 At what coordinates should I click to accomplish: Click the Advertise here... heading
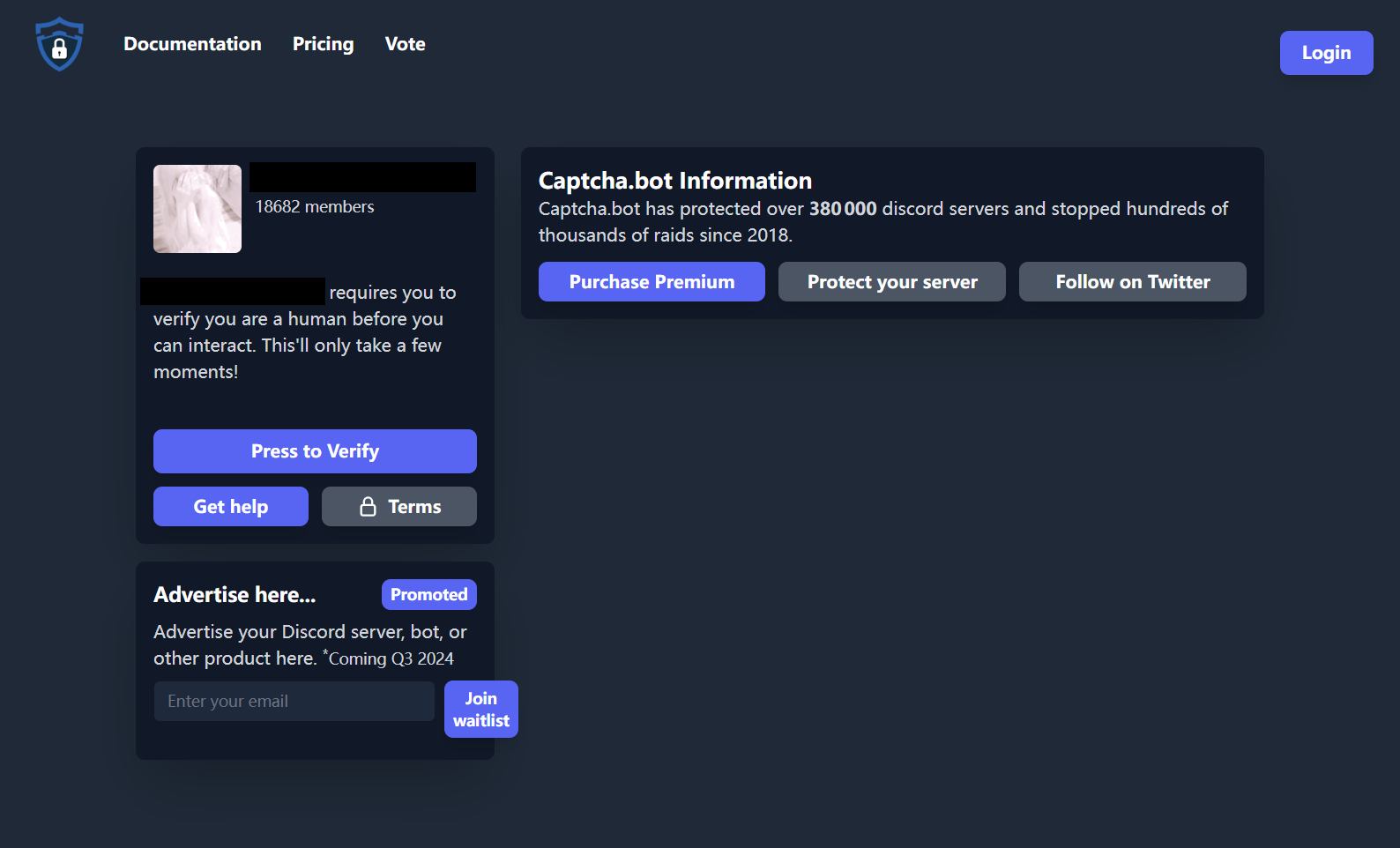click(235, 595)
